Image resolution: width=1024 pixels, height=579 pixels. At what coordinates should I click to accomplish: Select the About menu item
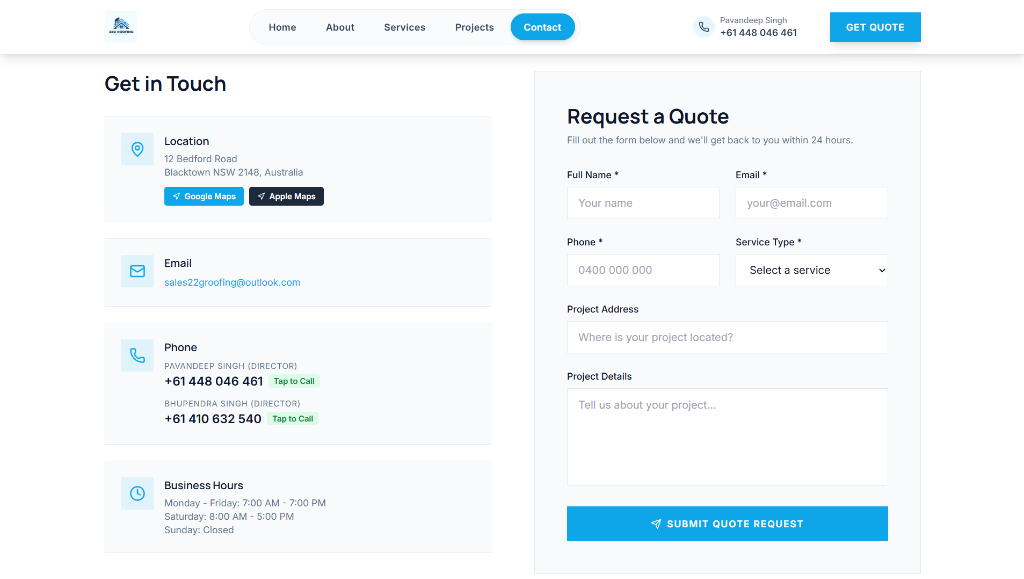(x=340, y=27)
